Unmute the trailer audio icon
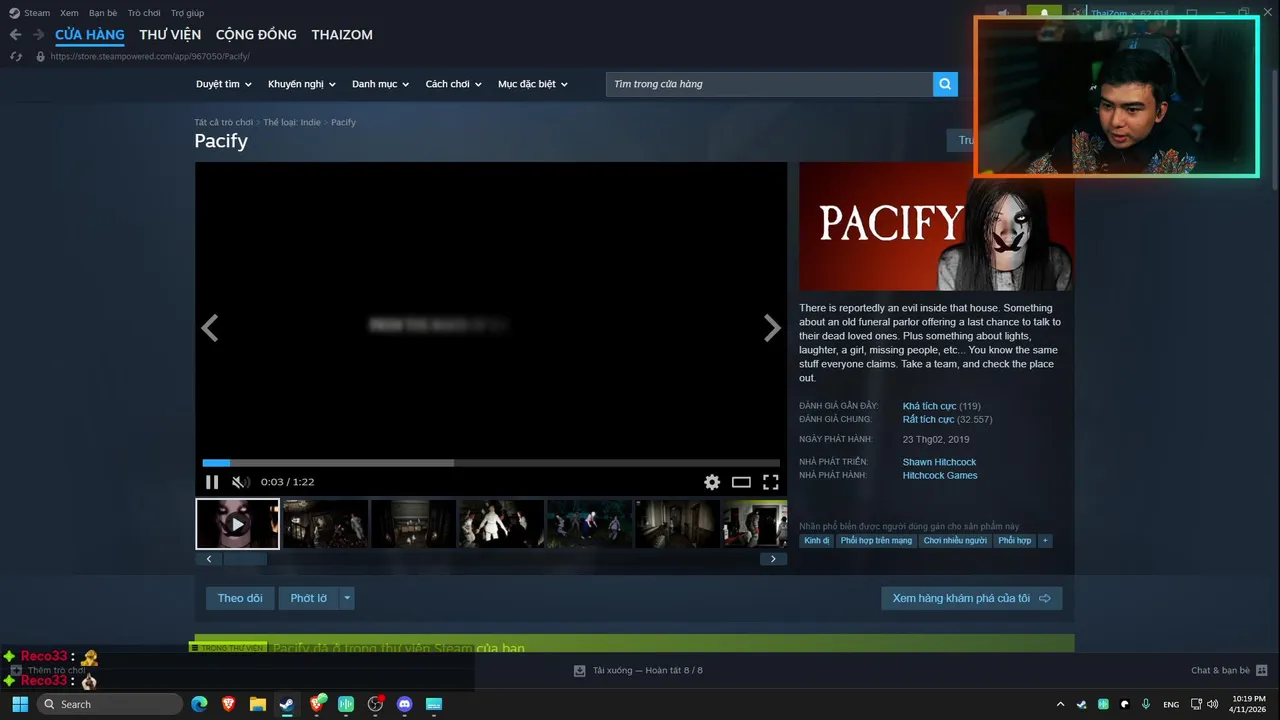Screen dimensions: 1280x720 click(240, 482)
